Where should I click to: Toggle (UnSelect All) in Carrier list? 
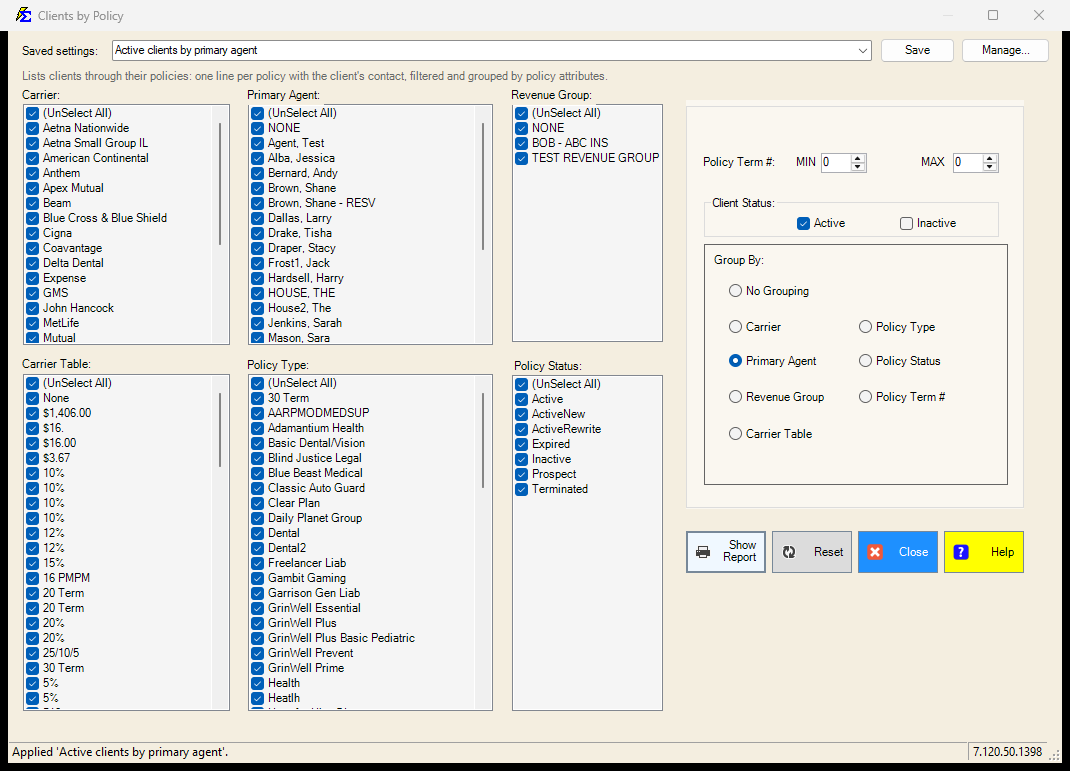click(x=32, y=113)
